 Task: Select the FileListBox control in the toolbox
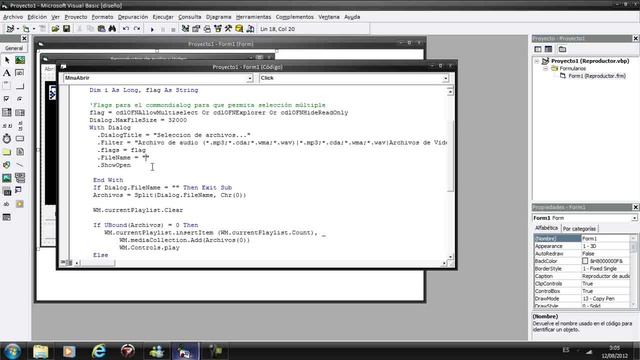[x=20, y=152]
